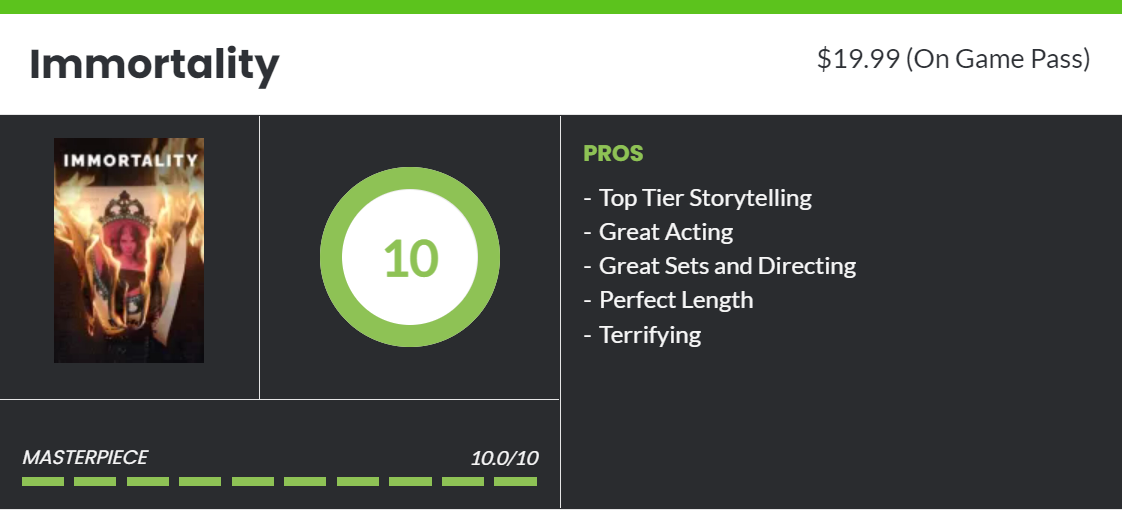Click the fifth segment of the rating bar

253,482
